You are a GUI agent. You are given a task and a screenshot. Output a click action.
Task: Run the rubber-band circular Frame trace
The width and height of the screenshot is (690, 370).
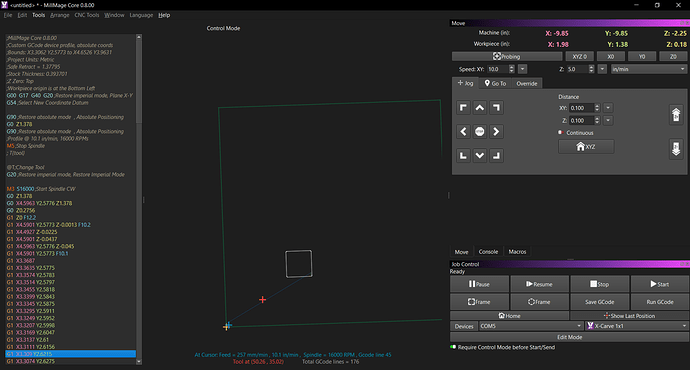coord(540,302)
